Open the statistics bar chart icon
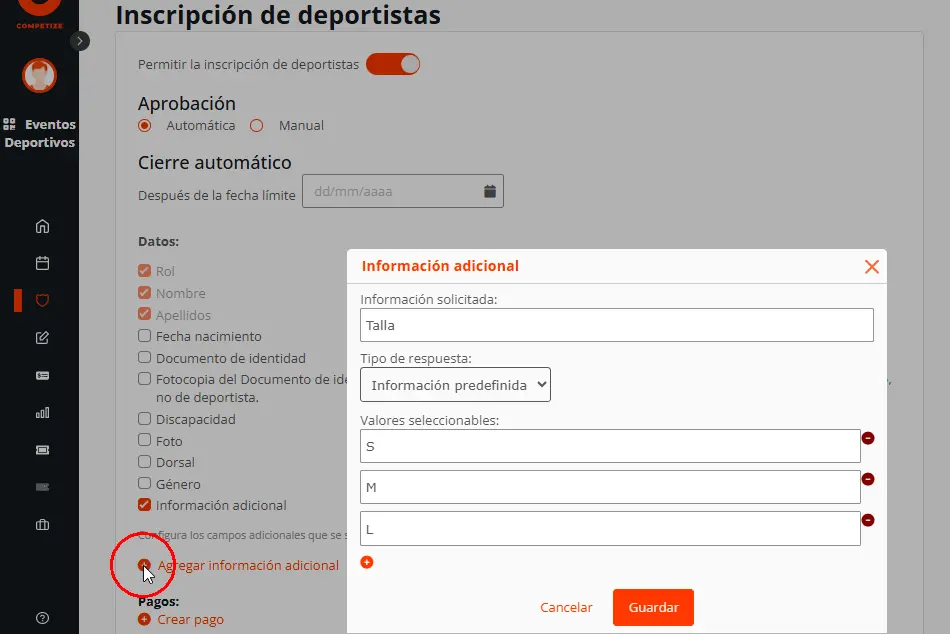Screen dimensions: 950x634 tap(40, 412)
